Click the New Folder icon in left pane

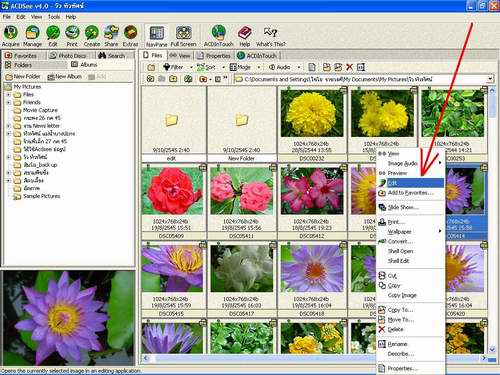(9, 77)
